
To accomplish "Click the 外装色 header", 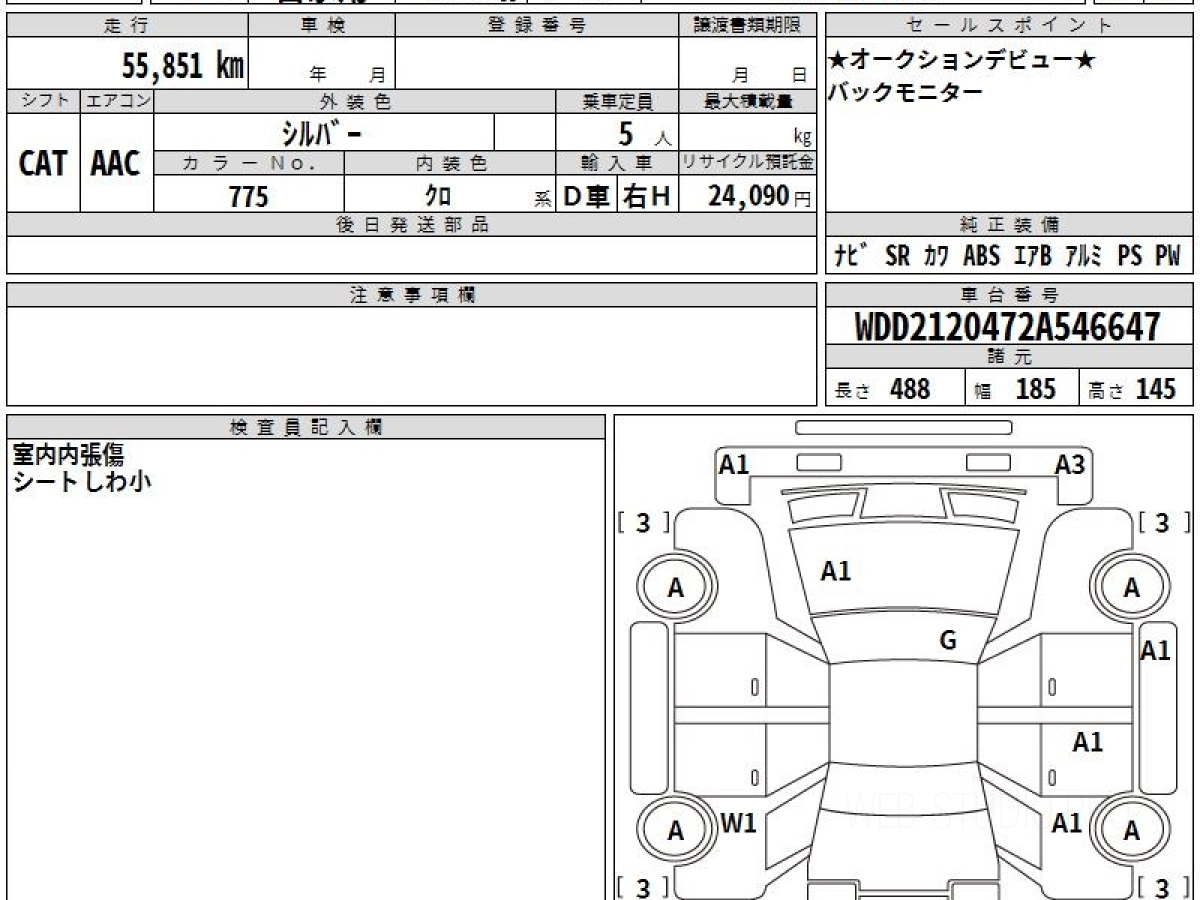I will coord(355,101).
